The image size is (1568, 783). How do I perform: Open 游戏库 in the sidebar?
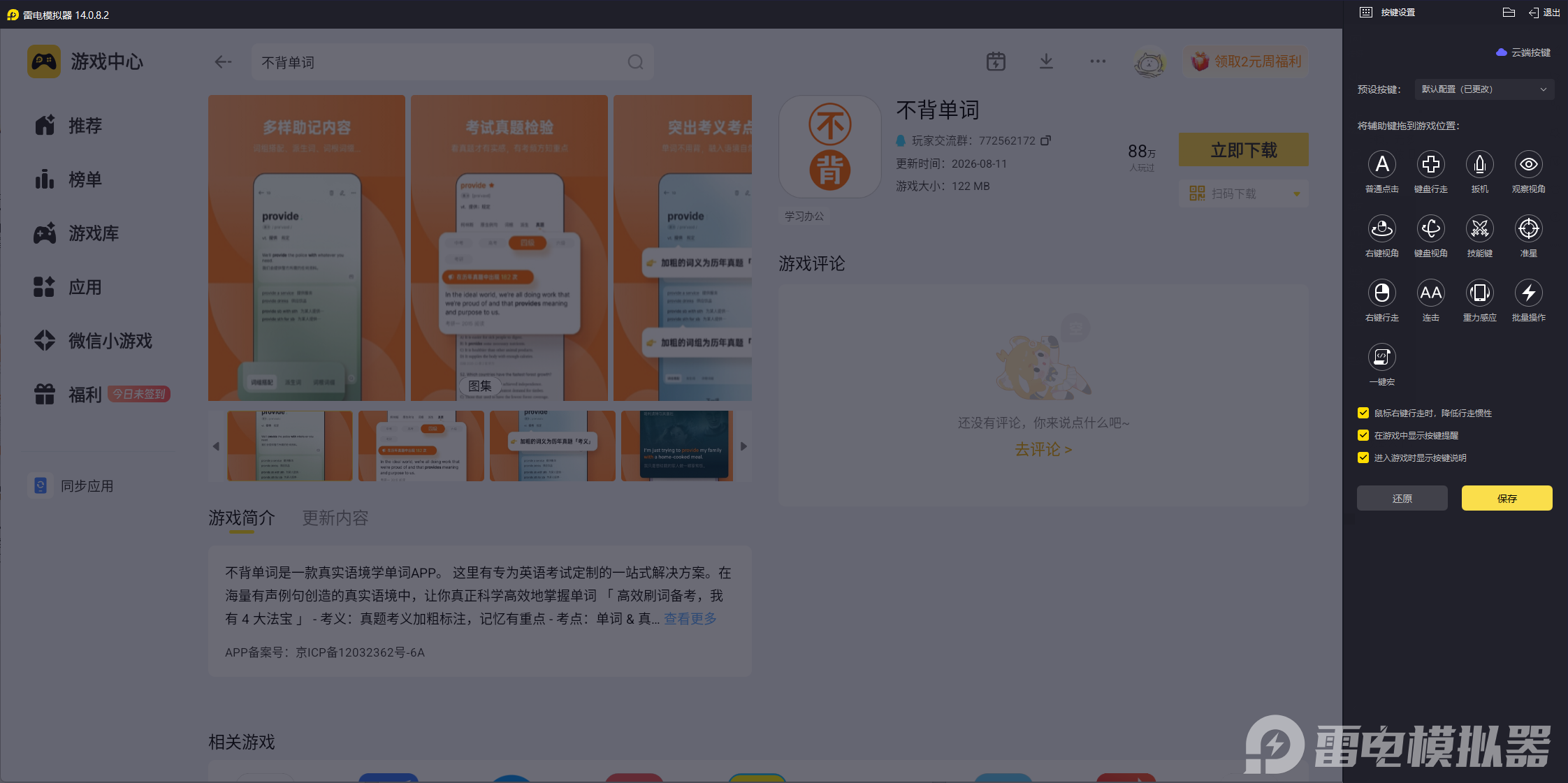coord(77,233)
